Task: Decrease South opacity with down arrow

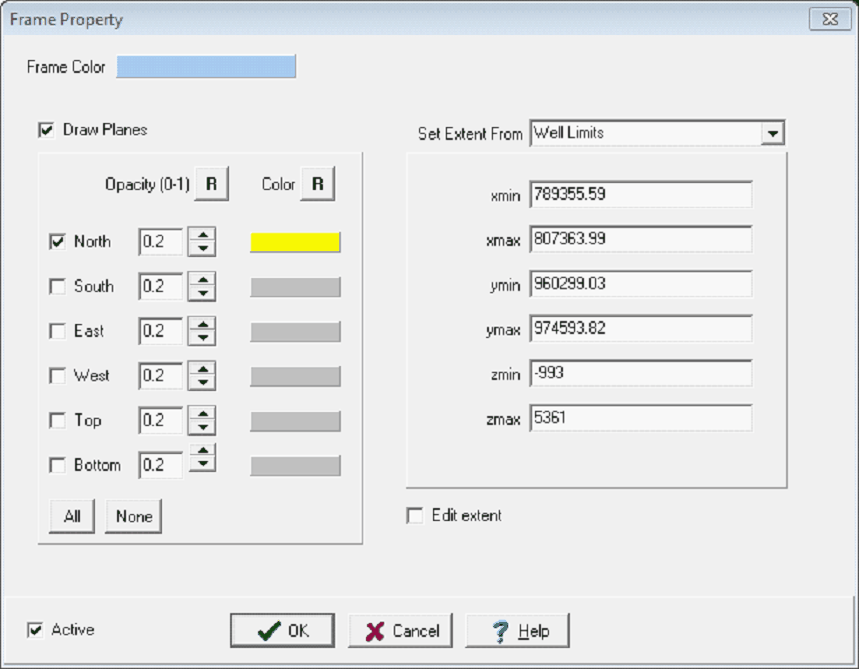Action: pos(202,293)
